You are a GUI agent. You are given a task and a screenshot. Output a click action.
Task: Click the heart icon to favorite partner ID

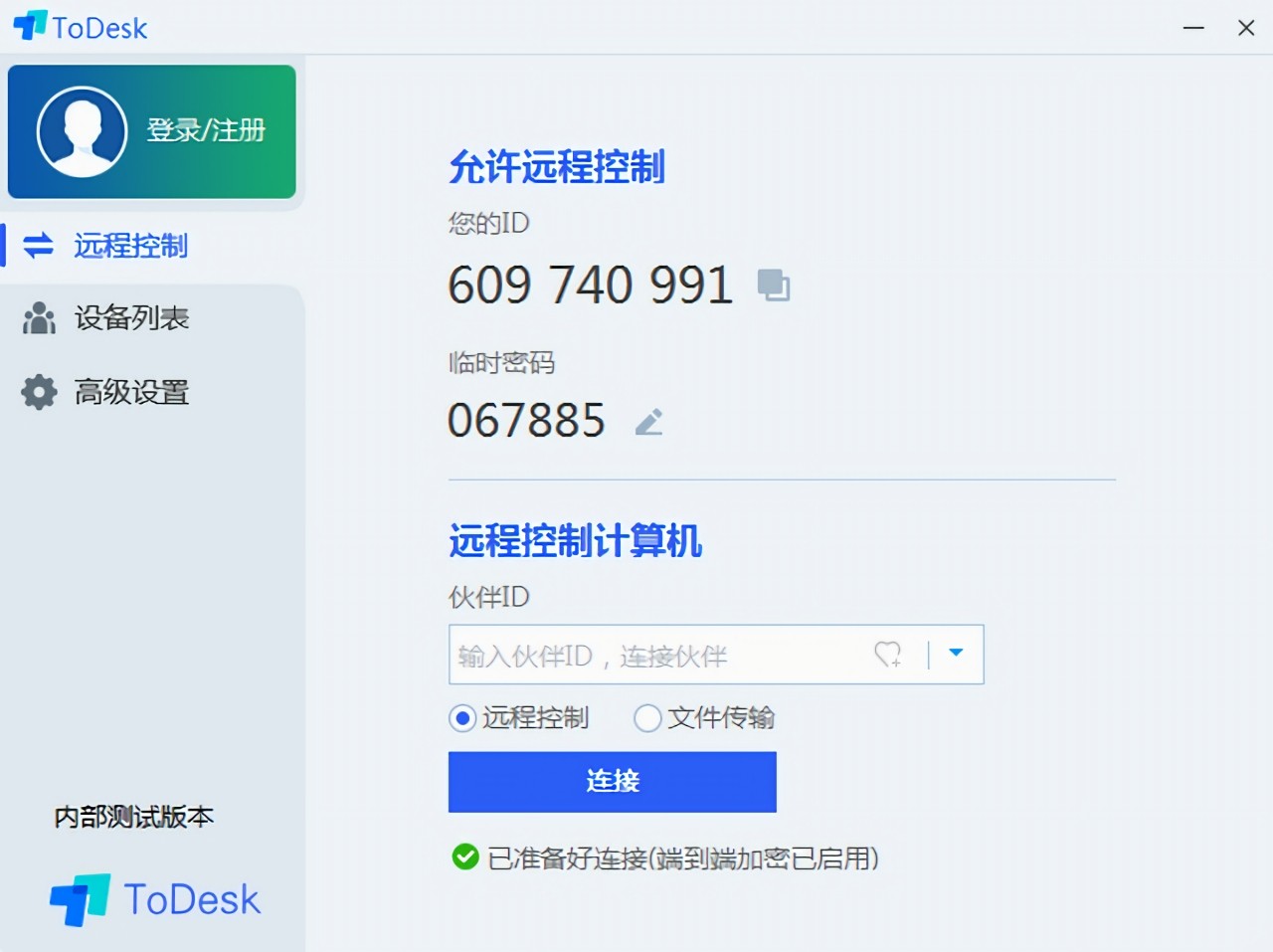coord(887,655)
